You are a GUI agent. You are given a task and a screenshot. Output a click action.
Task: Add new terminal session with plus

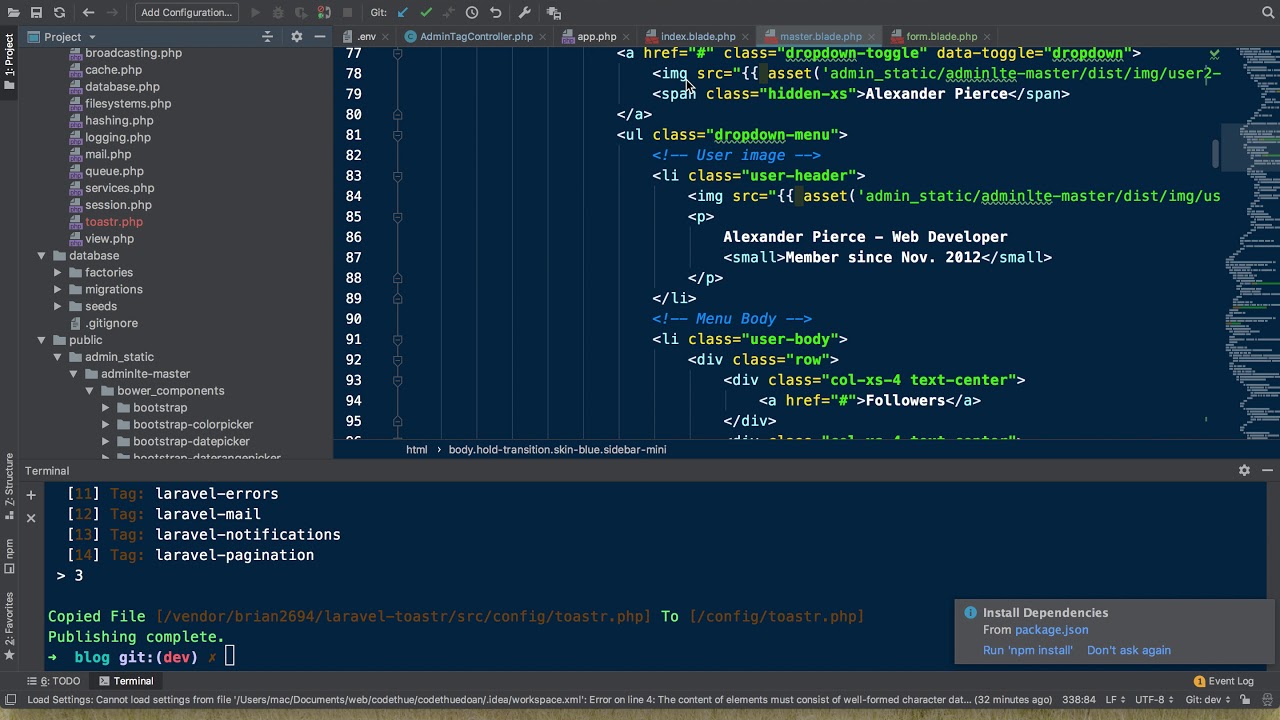click(31, 494)
